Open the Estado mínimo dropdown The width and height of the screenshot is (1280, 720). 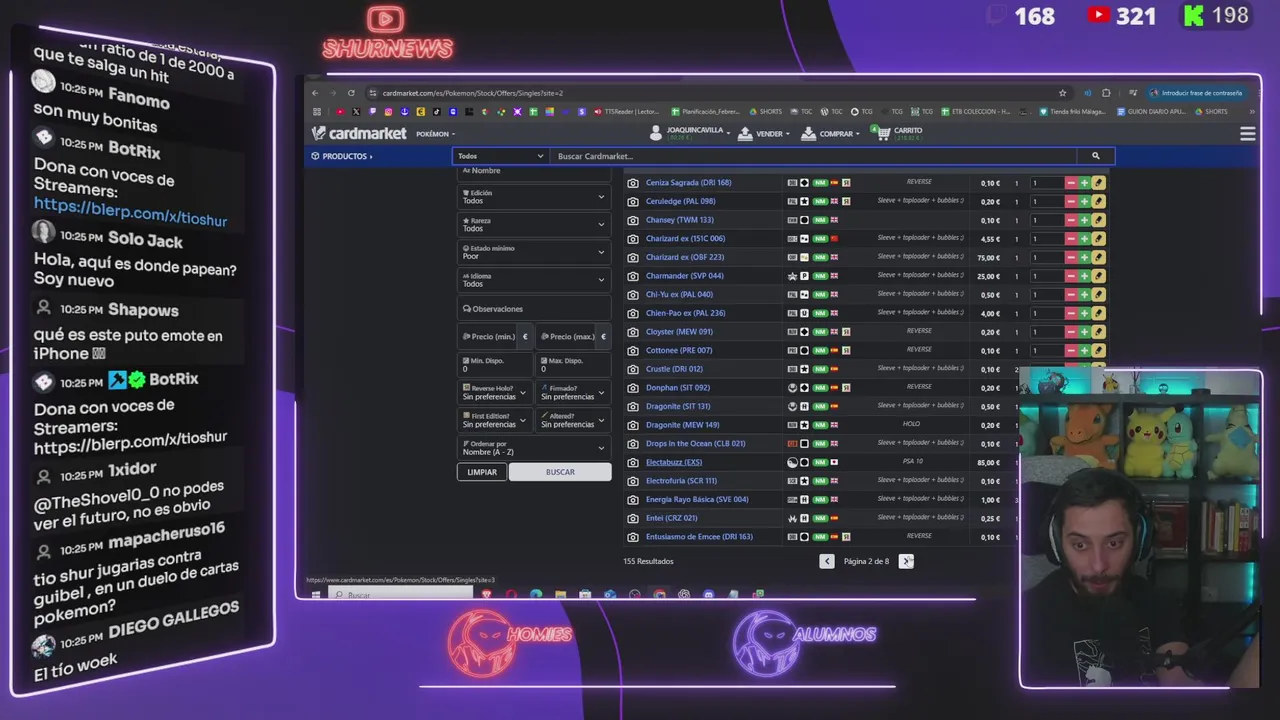click(x=534, y=252)
